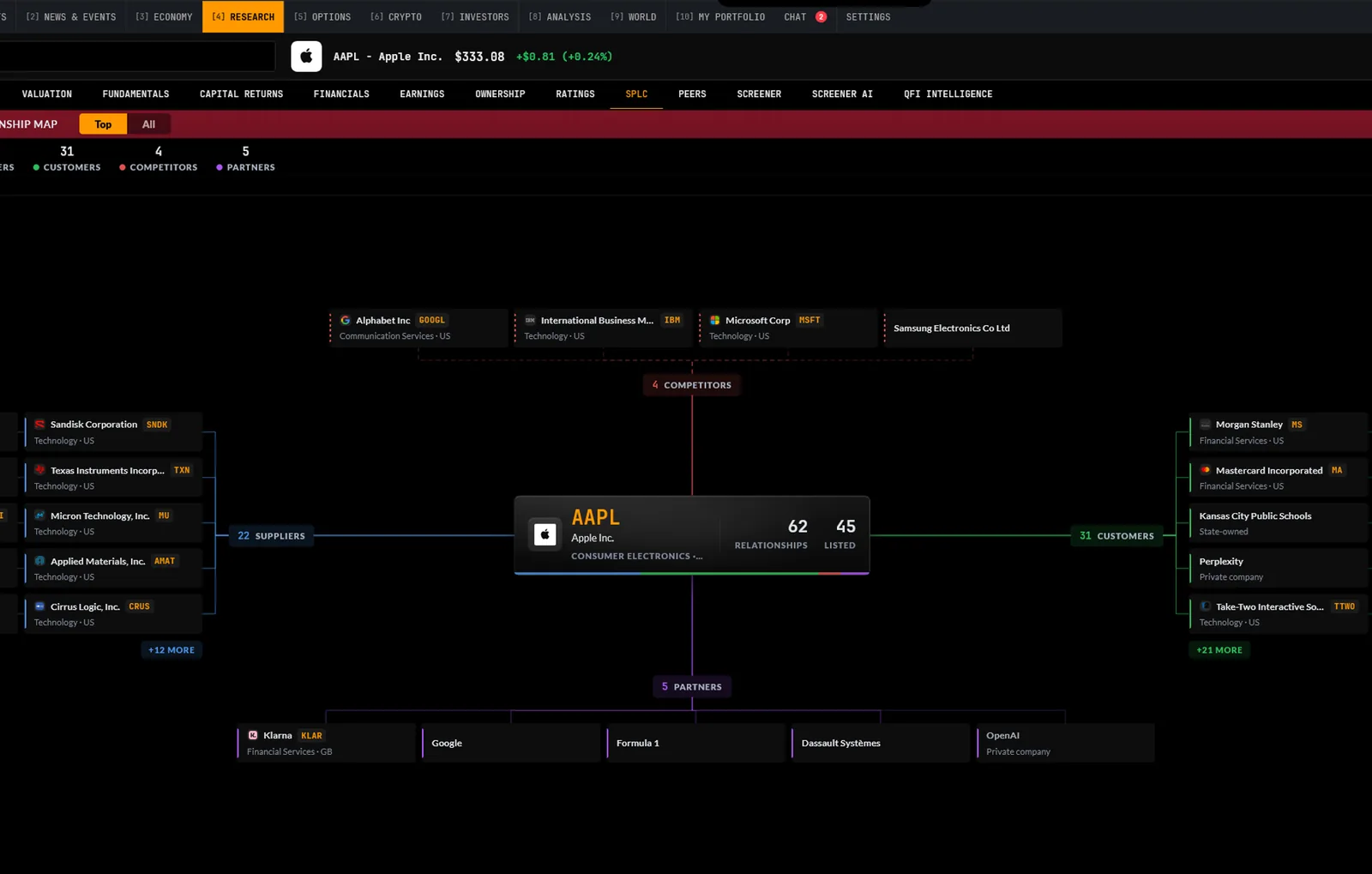Open the Financials sub-tab
The height and width of the screenshot is (874, 1372).
coord(341,94)
